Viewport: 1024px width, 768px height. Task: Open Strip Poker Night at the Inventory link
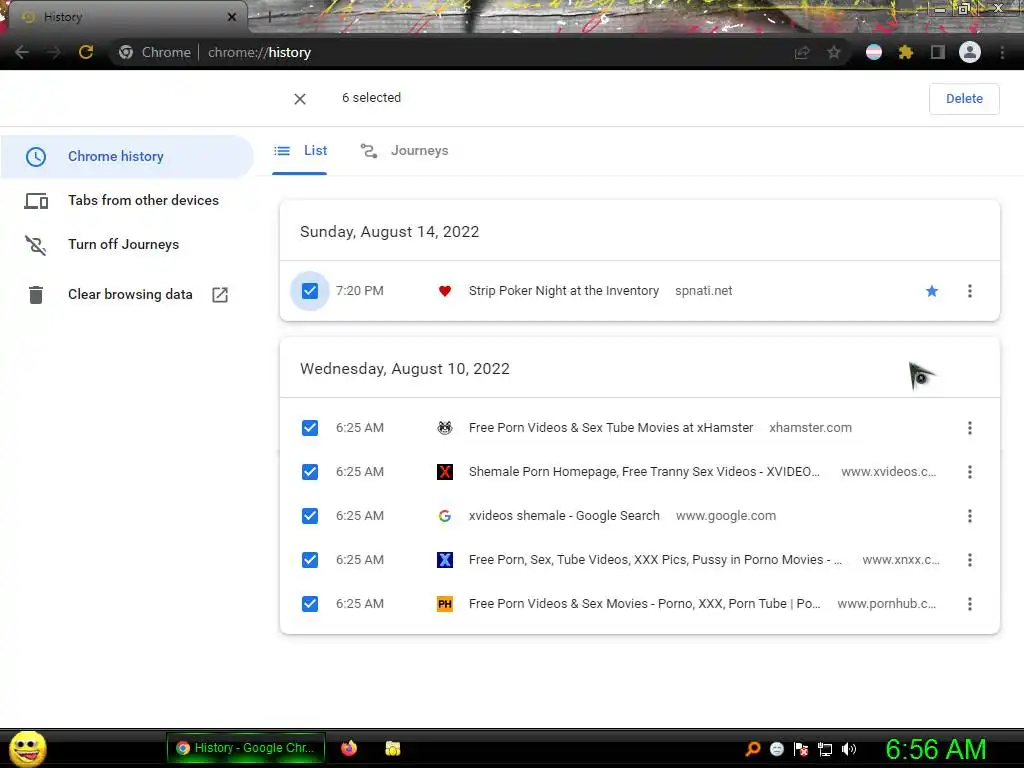(564, 291)
